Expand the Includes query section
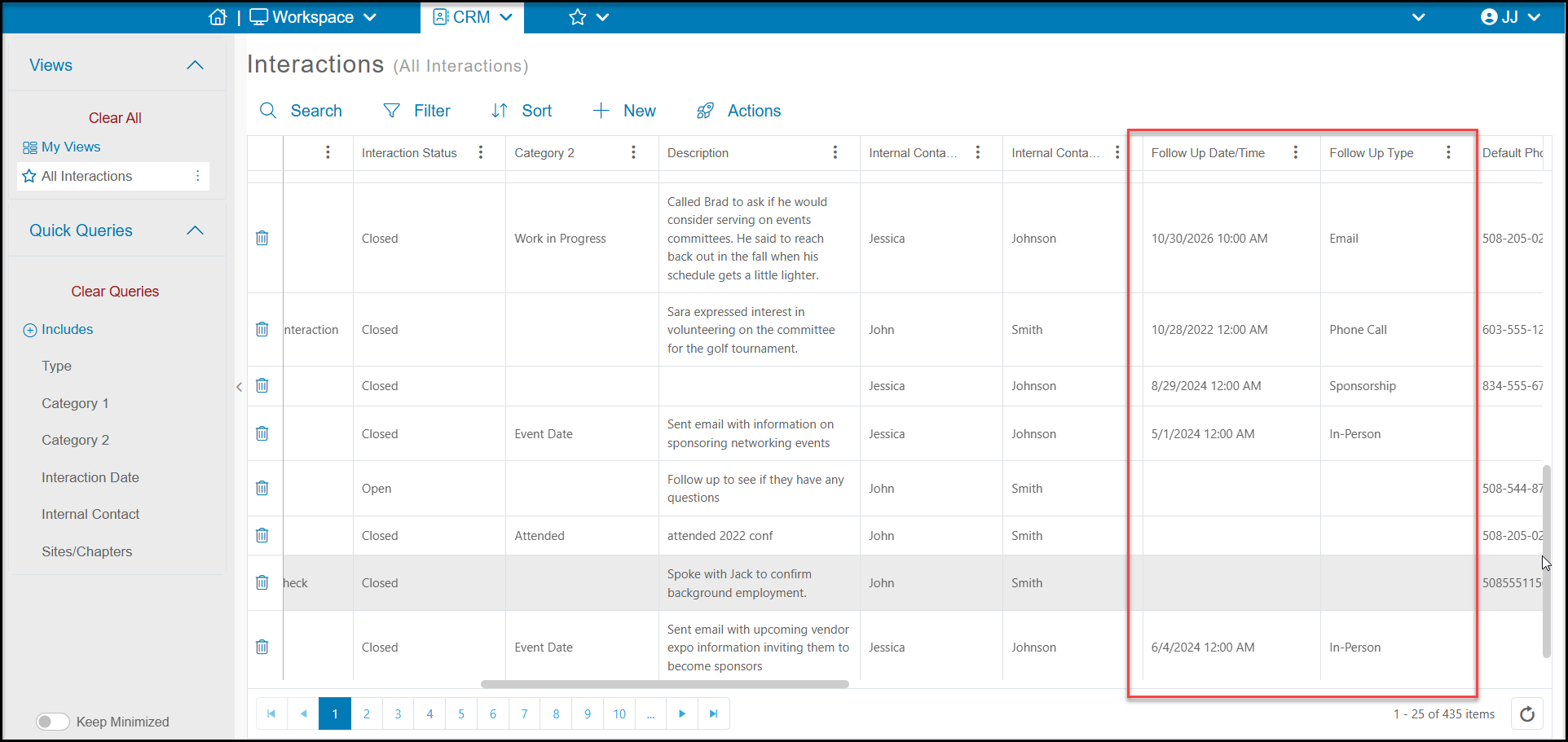 tap(58, 330)
